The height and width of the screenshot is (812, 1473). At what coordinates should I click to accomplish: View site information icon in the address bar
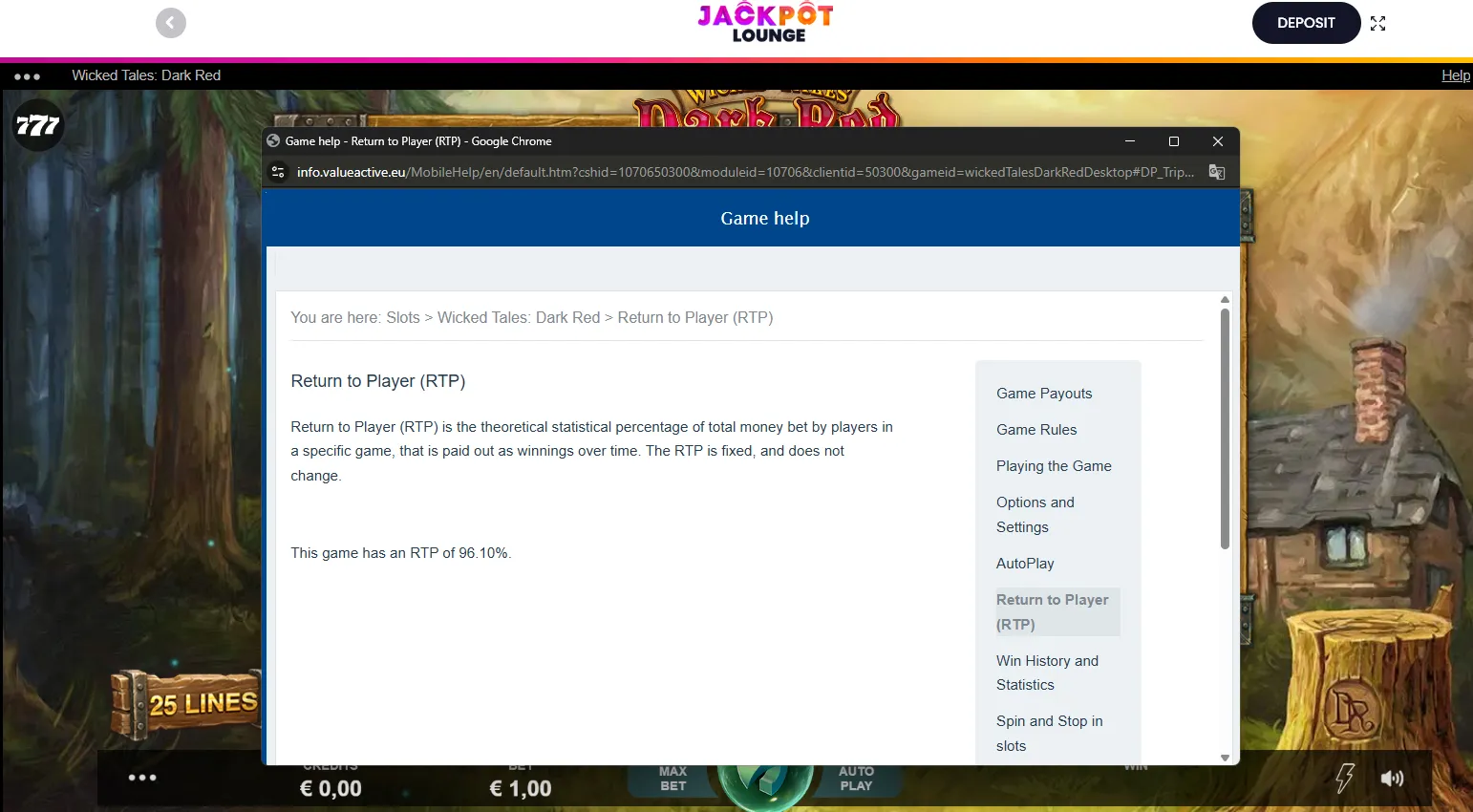pyautogui.click(x=278, y=172)
